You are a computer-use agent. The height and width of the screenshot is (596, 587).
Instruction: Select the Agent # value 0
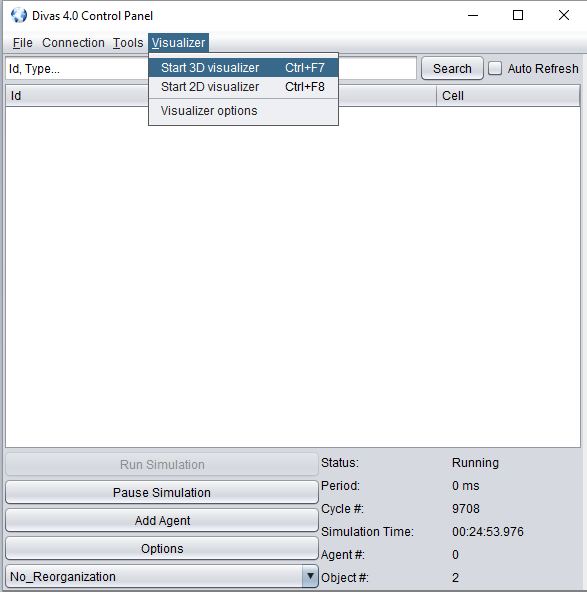455,555
